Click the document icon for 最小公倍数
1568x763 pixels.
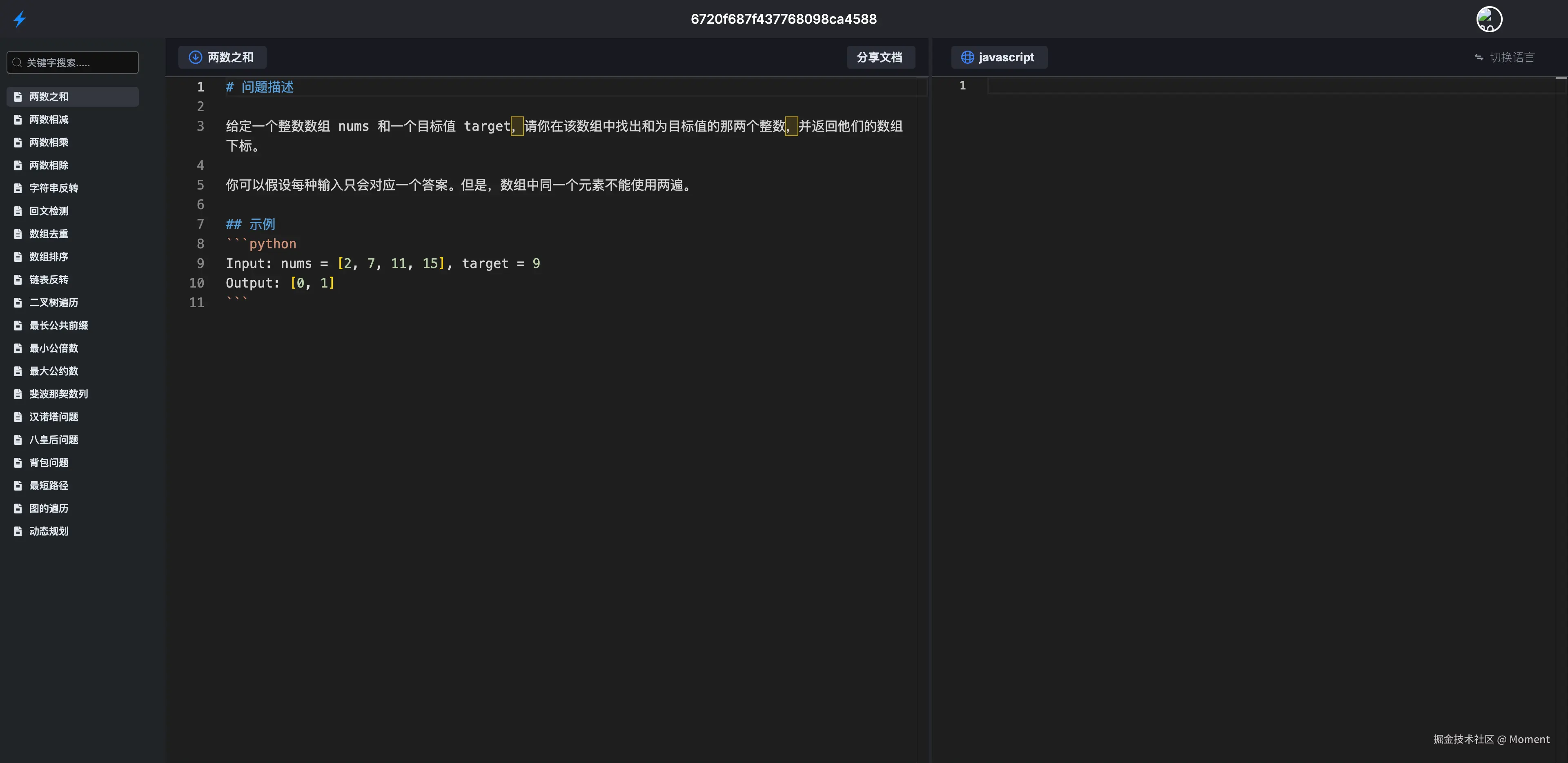(18, 348)
